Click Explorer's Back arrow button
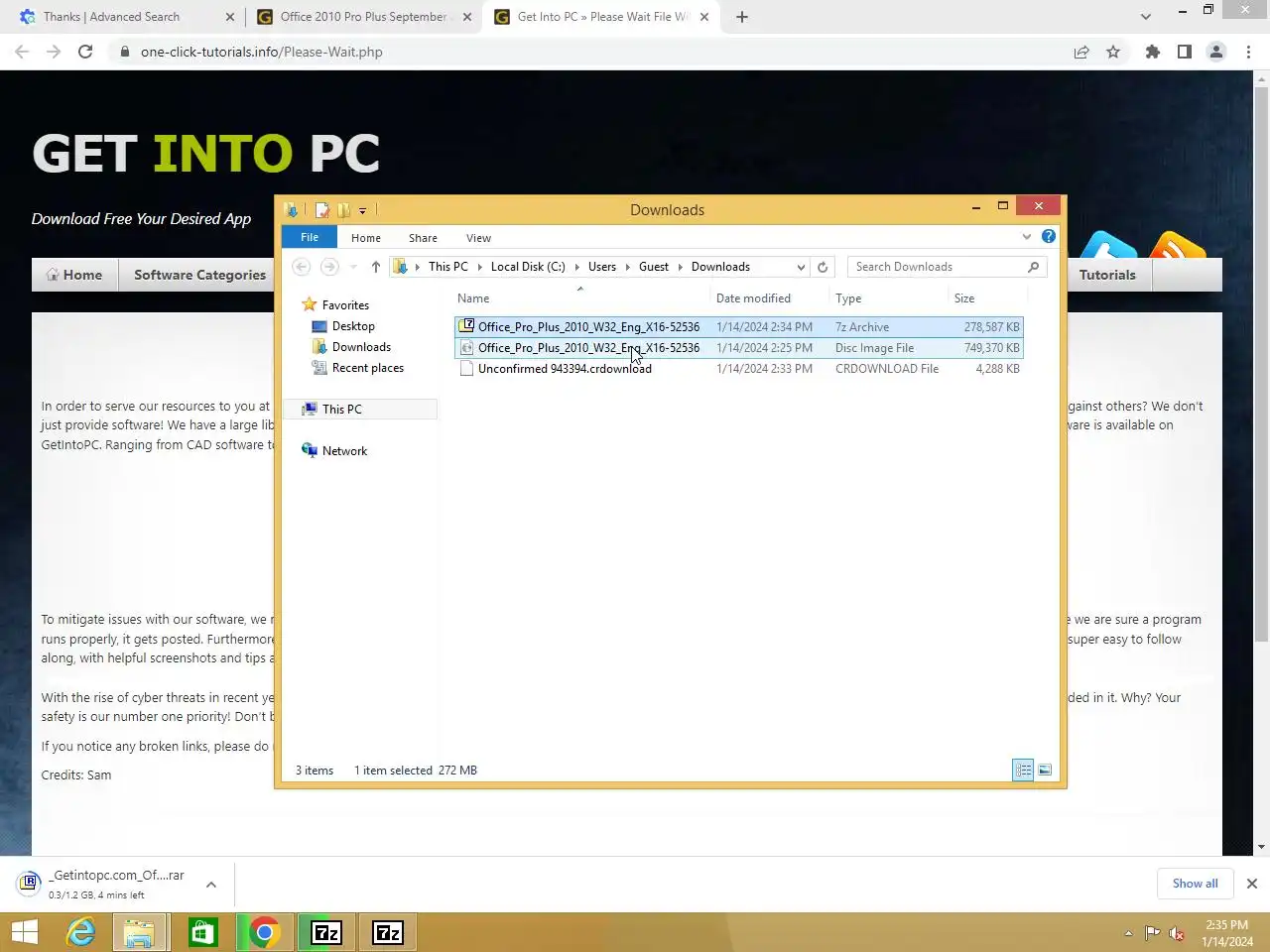Viewport: 1270px width, 952px height. coord(302,267)
